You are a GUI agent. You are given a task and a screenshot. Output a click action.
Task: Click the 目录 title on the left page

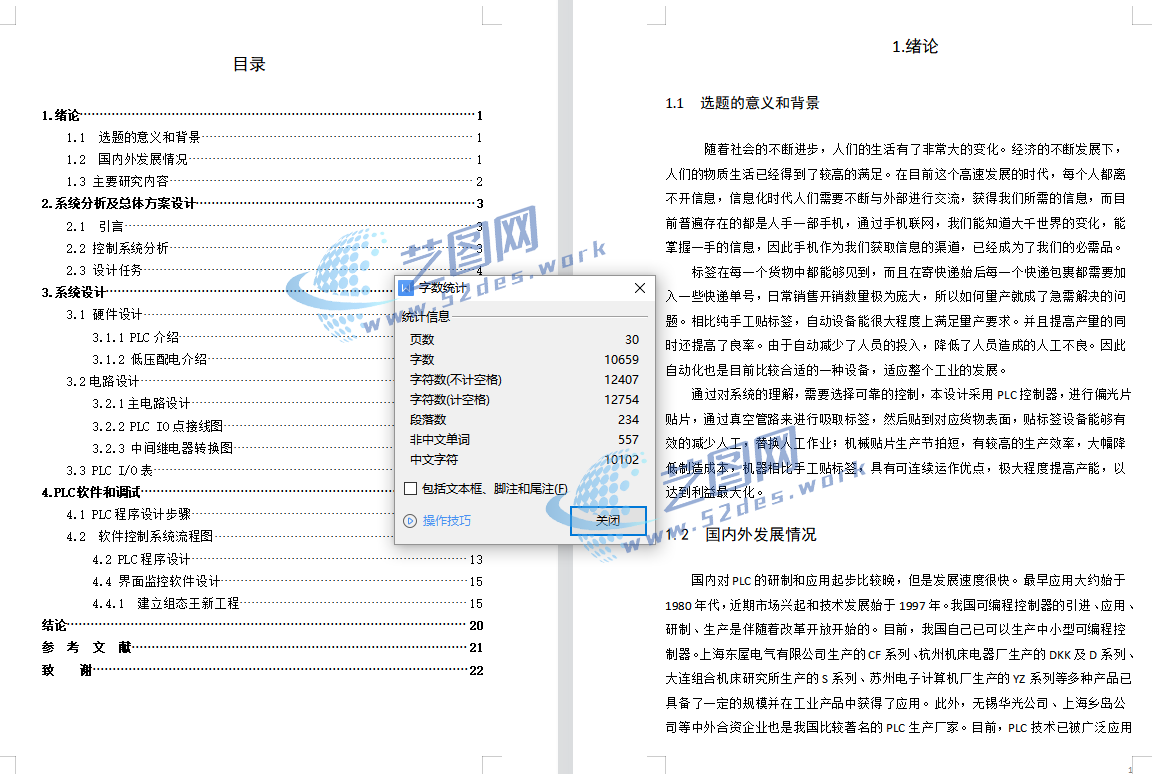pyautogui.click(x=249, y=64)
